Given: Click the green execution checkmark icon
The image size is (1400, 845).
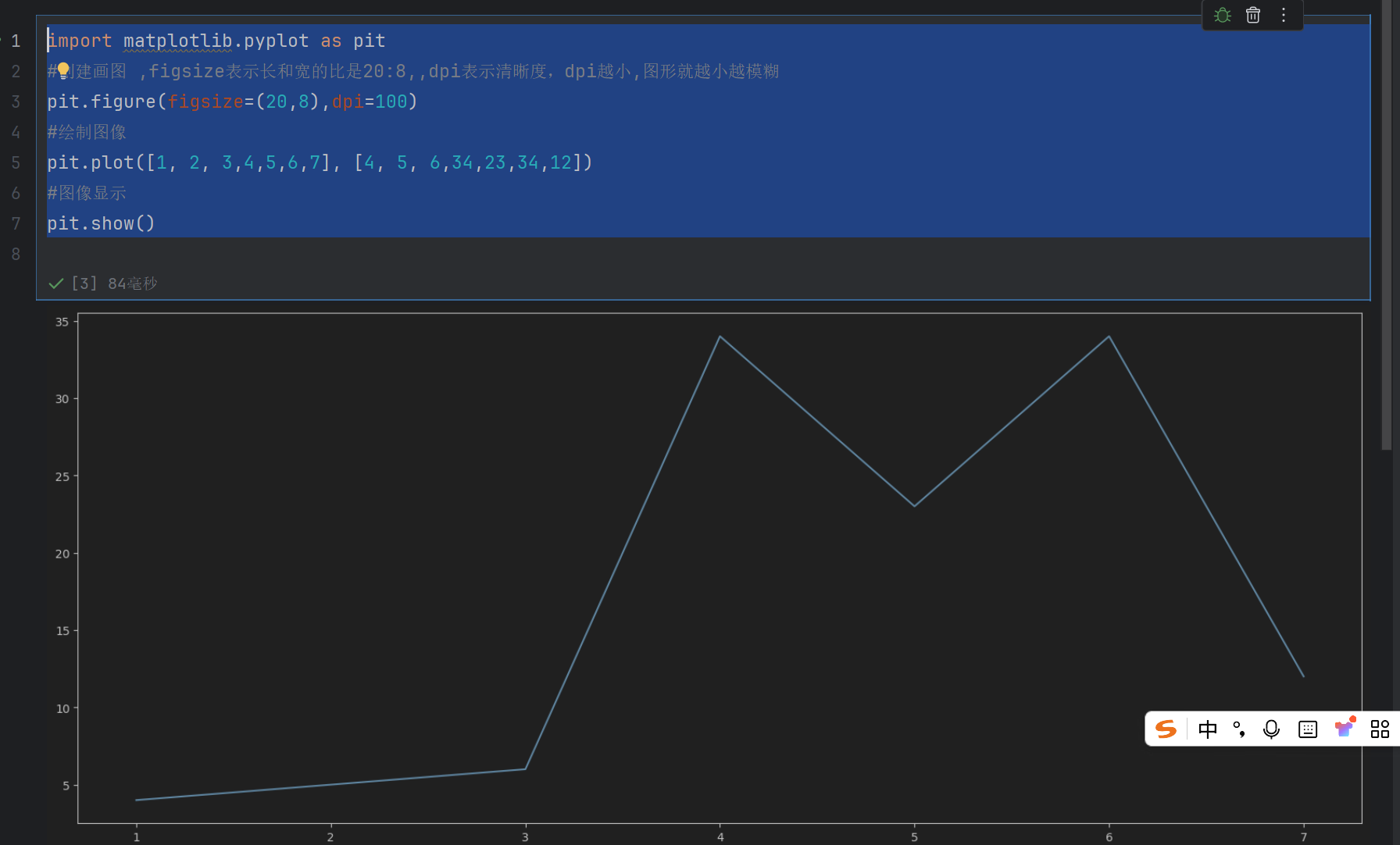Looking at the screenshot, I should pyautogui.click(x=56, y=283).
